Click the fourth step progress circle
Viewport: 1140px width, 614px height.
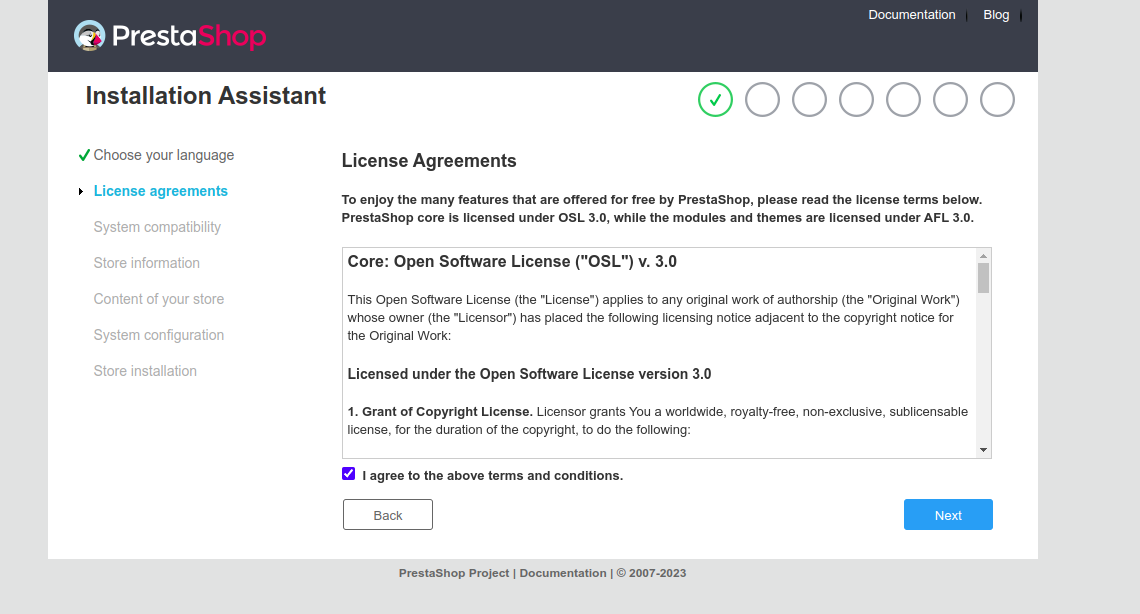pos(856,100)
